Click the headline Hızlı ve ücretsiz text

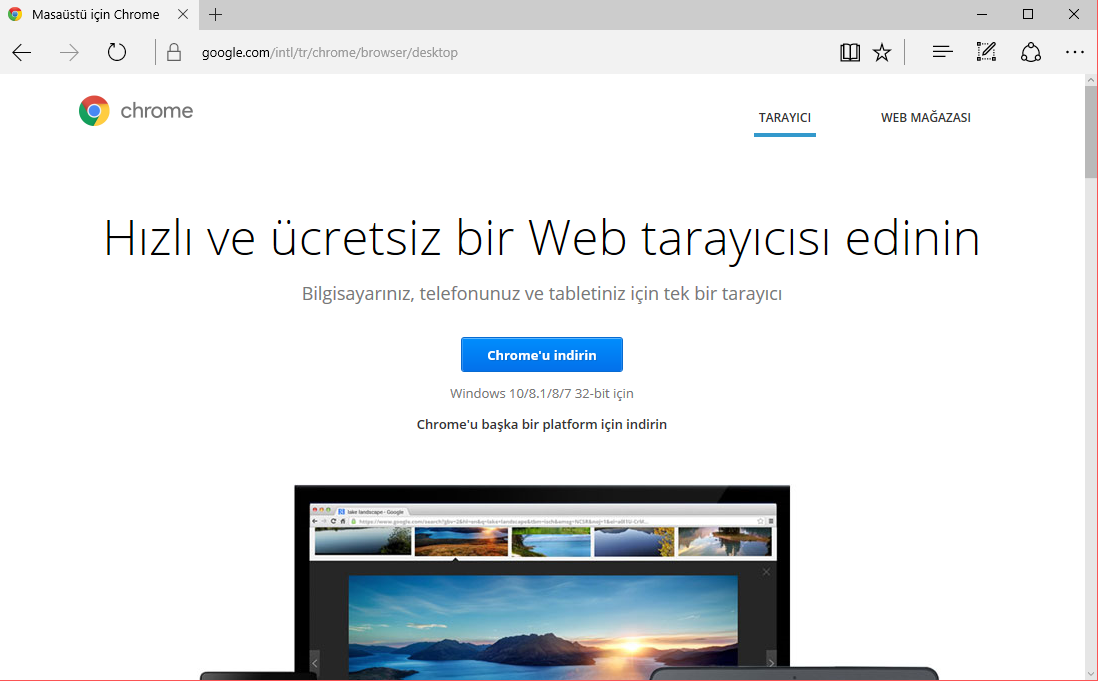point(541,238)
